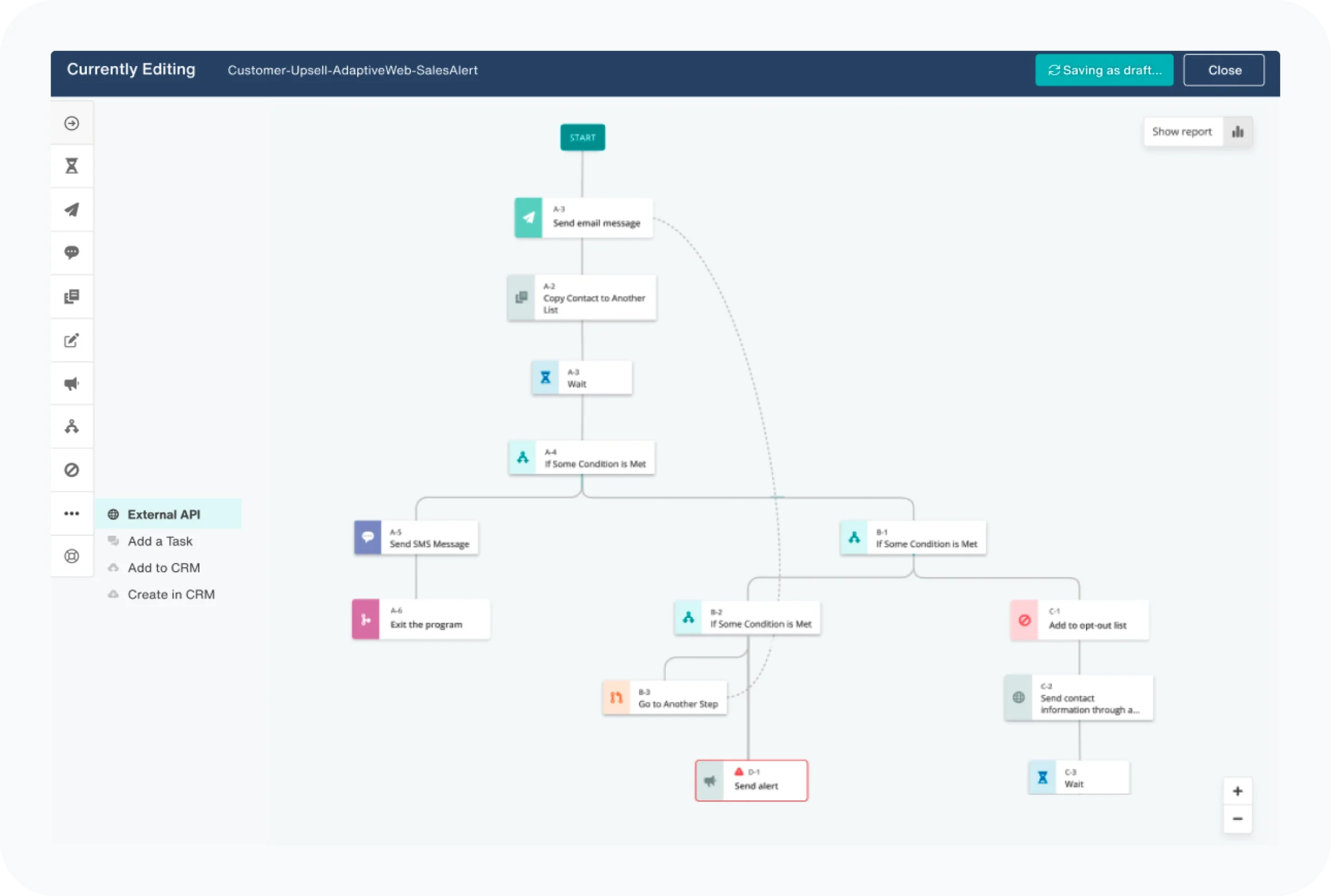
Task: Zoom in with the plus button
Action: [x=1237, y=792]
